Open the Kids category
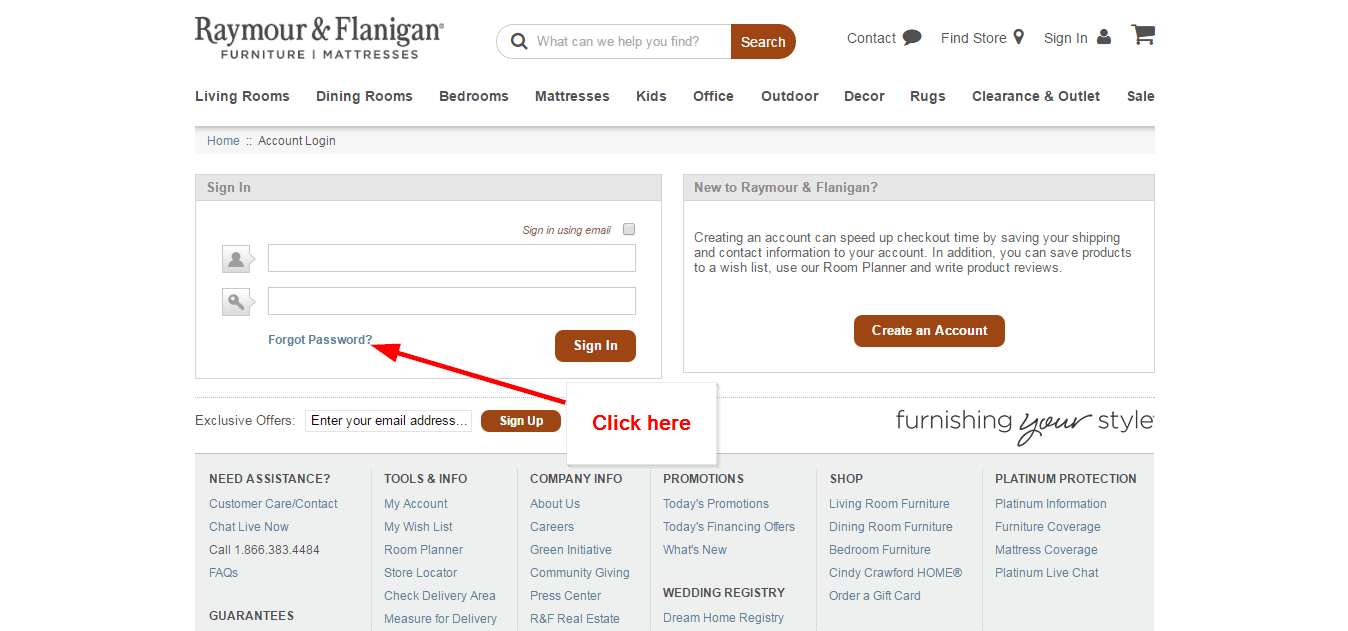Screen dimensions: 1348x631 pos(651,96)
